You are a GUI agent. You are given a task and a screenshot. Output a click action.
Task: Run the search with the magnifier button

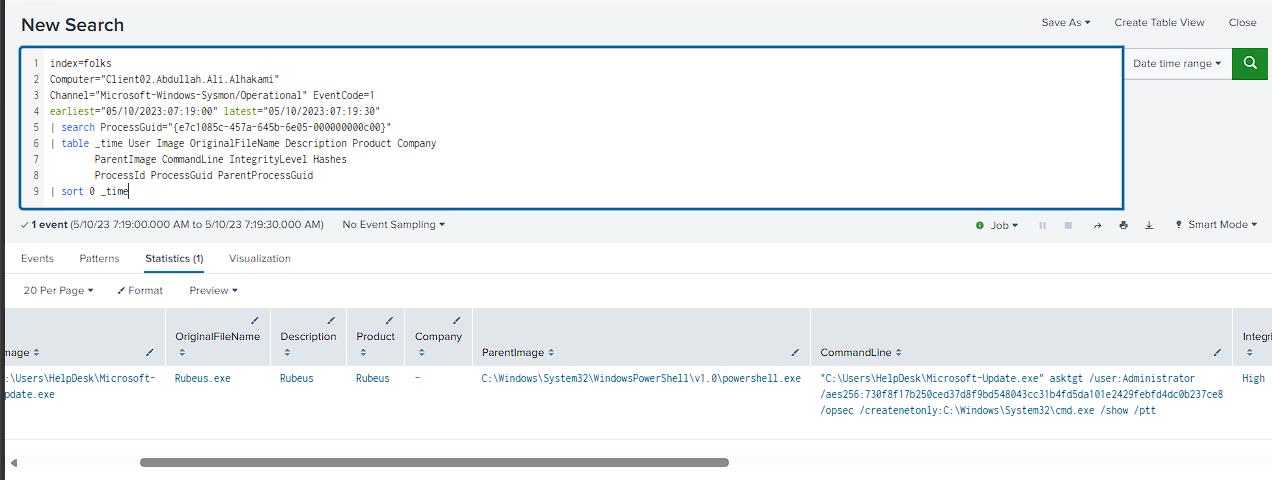click(1250, 63)
